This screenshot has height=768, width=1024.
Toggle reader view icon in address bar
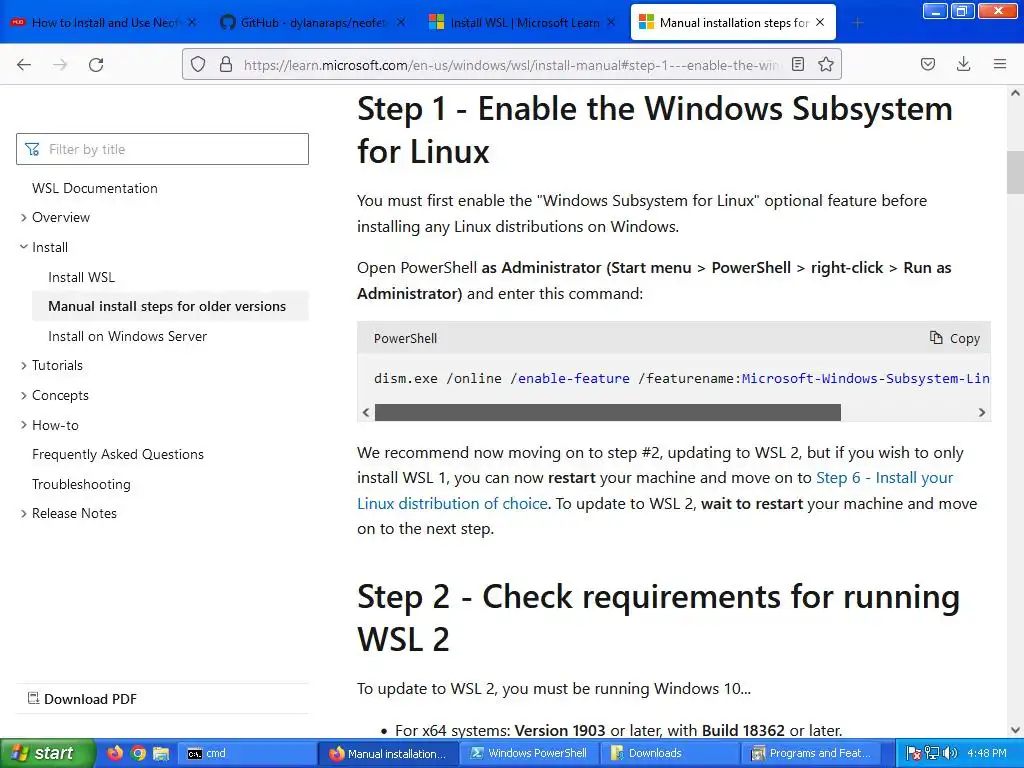pos(797,64)
